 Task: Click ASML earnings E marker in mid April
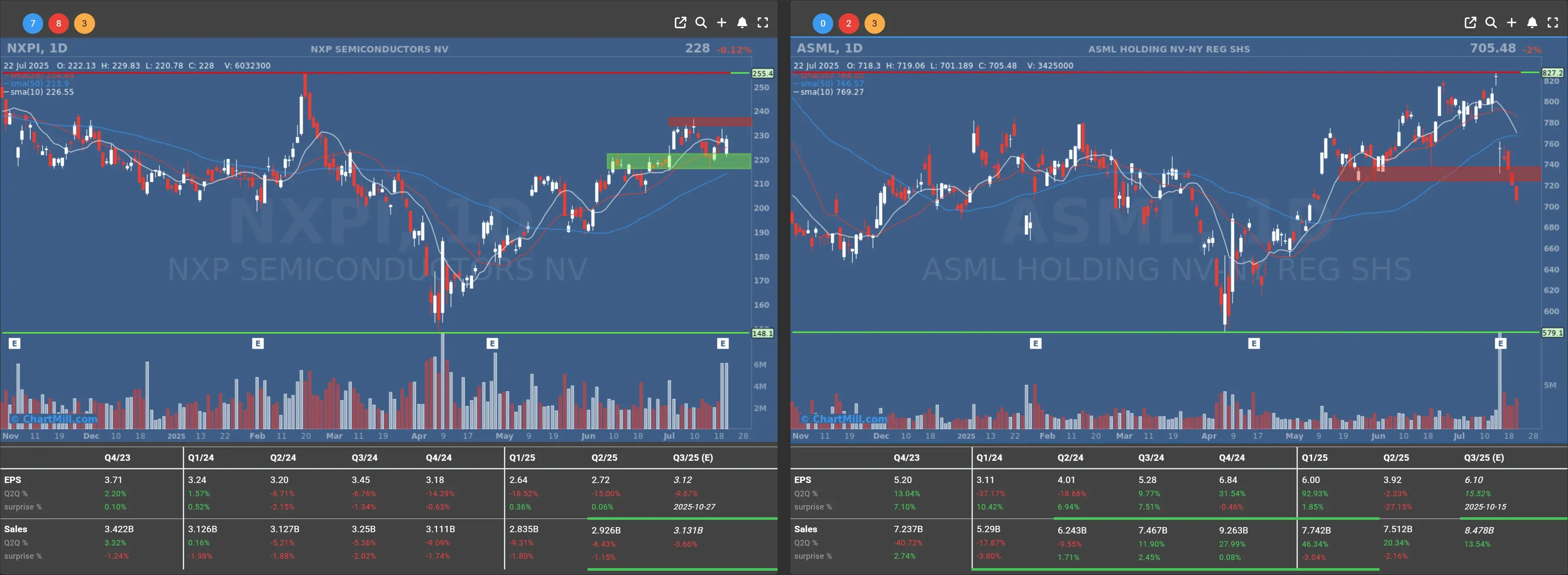1254,344
